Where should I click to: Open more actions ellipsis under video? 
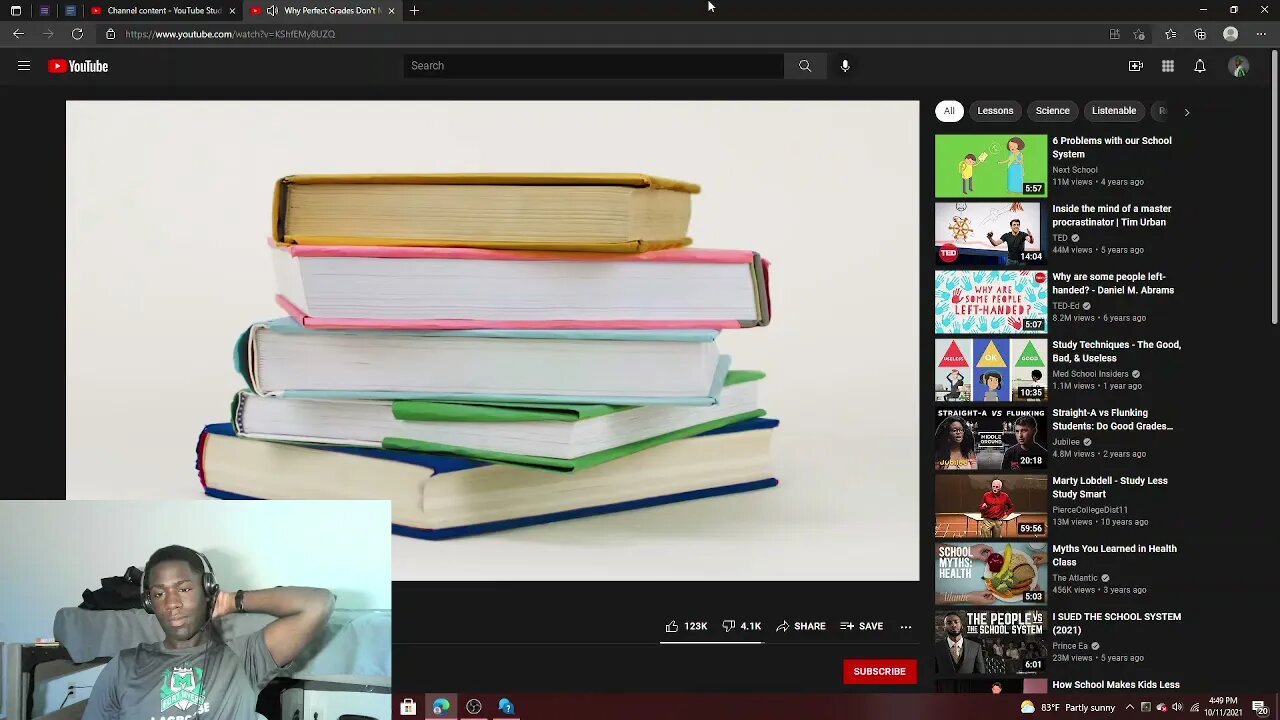coord(906,626)
